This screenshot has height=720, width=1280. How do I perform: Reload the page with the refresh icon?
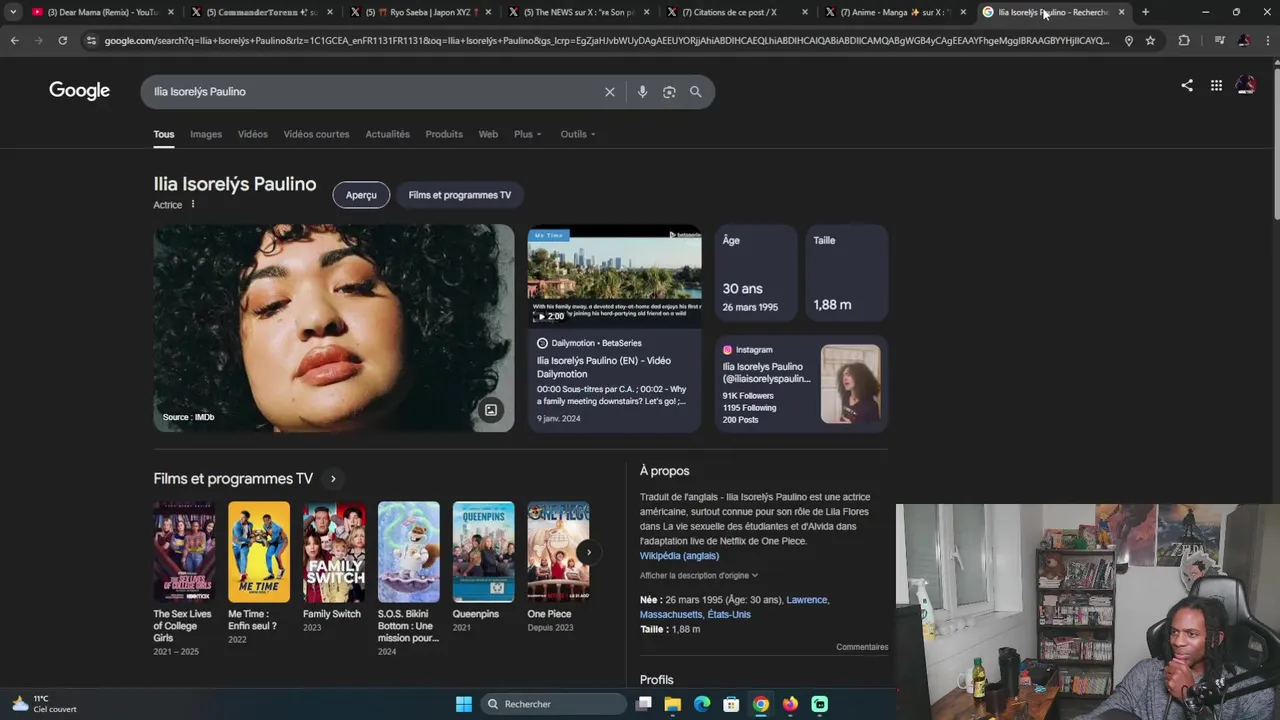pos(62,40)
